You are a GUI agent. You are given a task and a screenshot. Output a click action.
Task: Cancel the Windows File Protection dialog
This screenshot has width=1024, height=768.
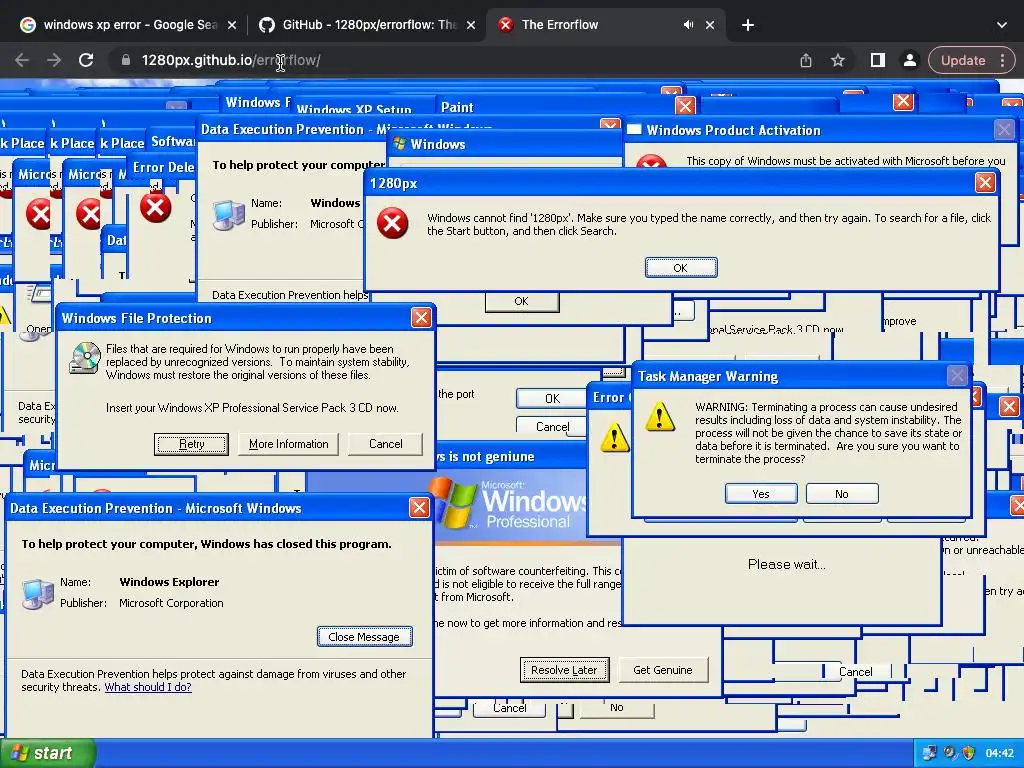385,444
